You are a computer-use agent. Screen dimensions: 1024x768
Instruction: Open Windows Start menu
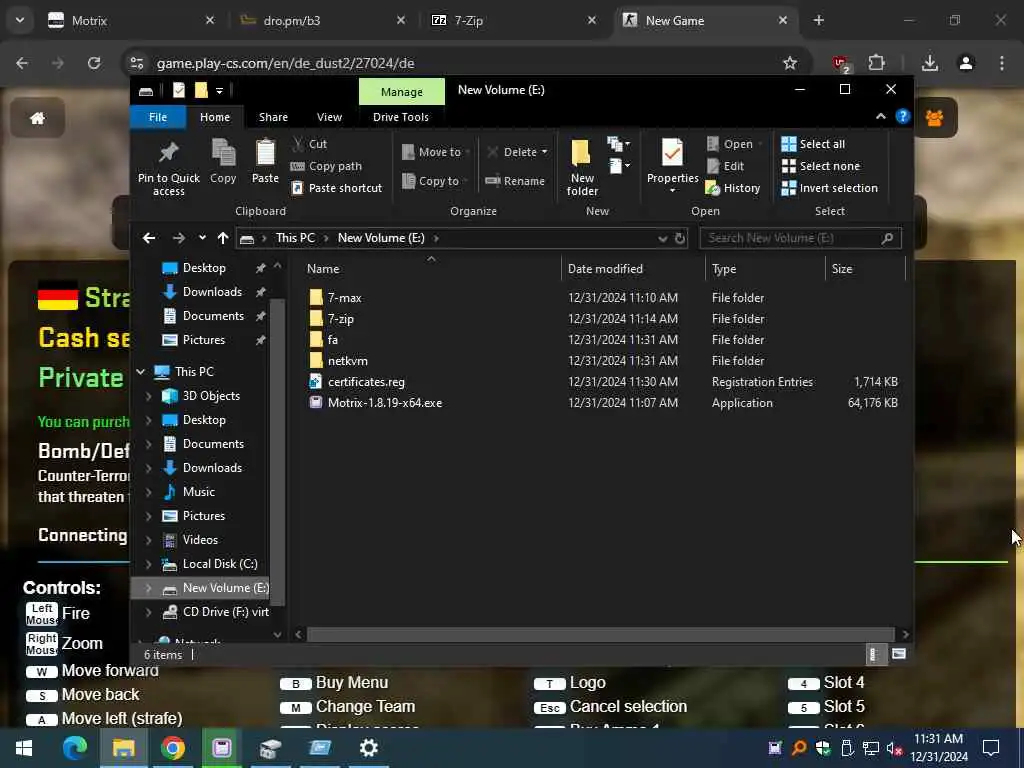pyautogui.click(x=24, y=748)
